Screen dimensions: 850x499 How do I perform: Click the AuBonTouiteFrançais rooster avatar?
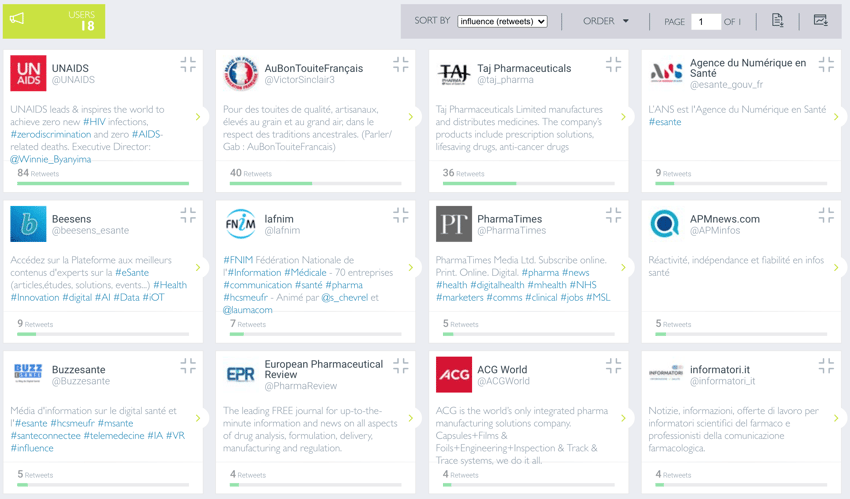tap(241, 73)
